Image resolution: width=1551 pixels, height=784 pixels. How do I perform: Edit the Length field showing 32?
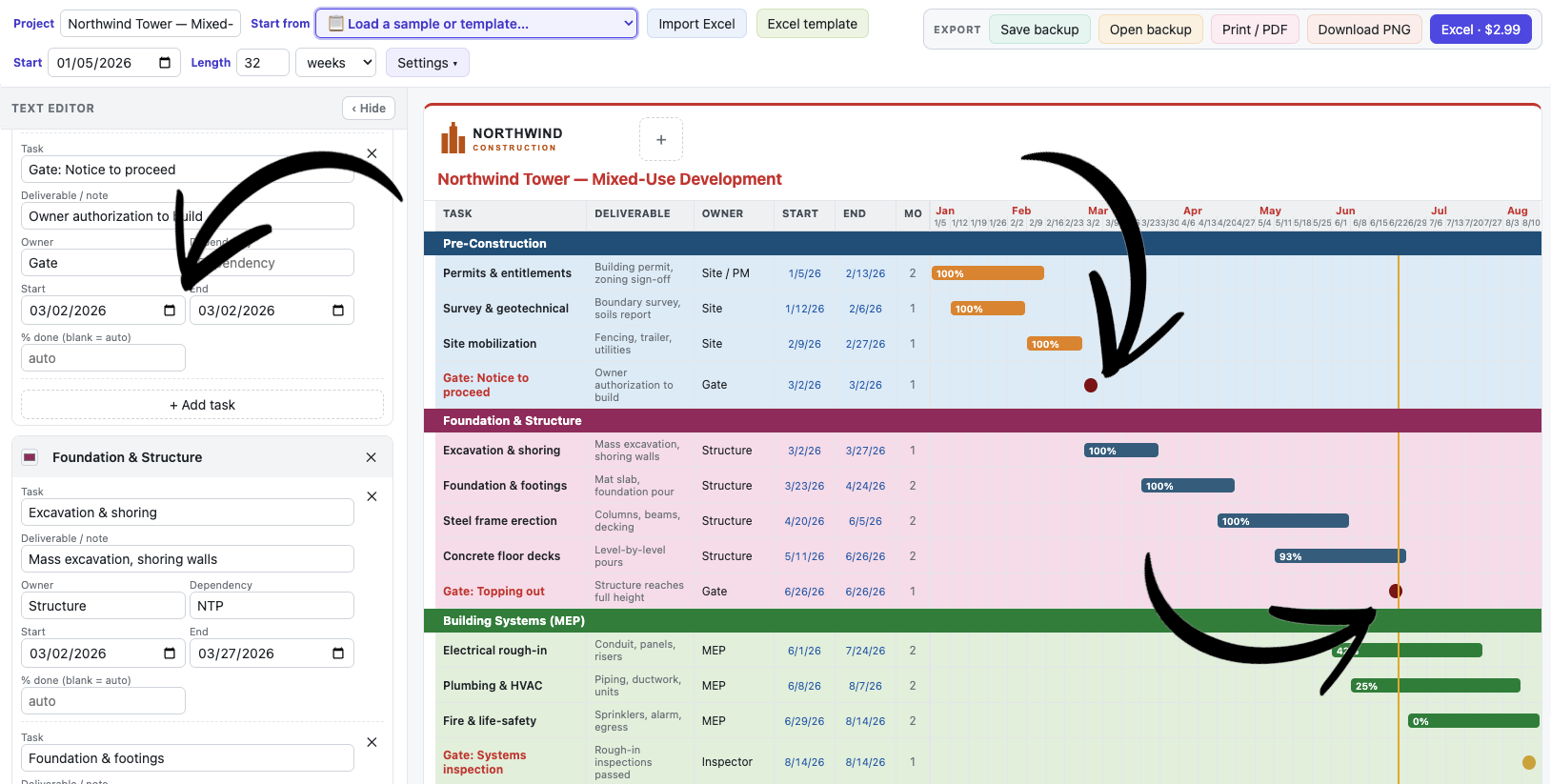pos(262,63)
